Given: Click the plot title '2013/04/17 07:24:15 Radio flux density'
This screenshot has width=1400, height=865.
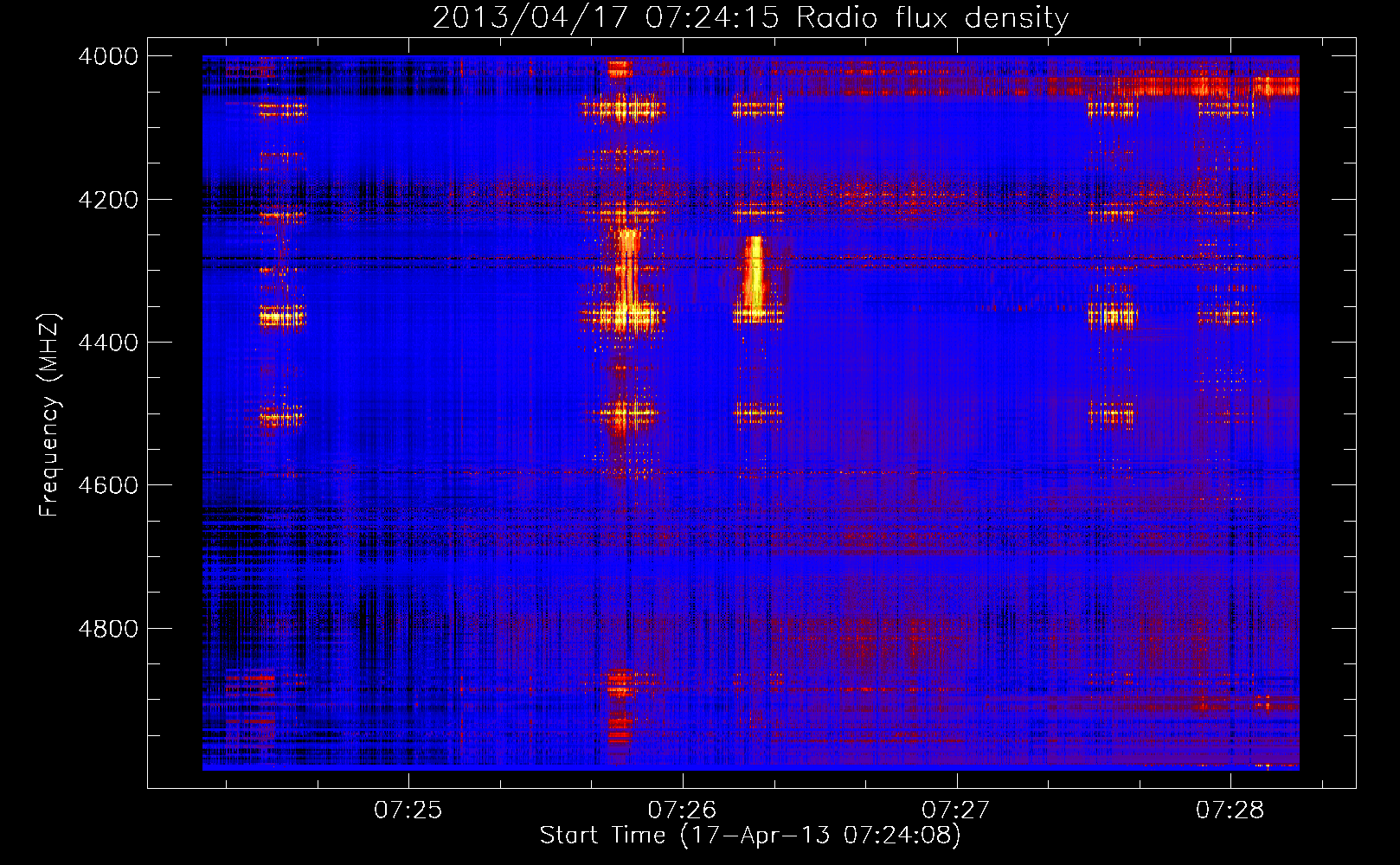Looking at the screenshot, I should (750, 17).
